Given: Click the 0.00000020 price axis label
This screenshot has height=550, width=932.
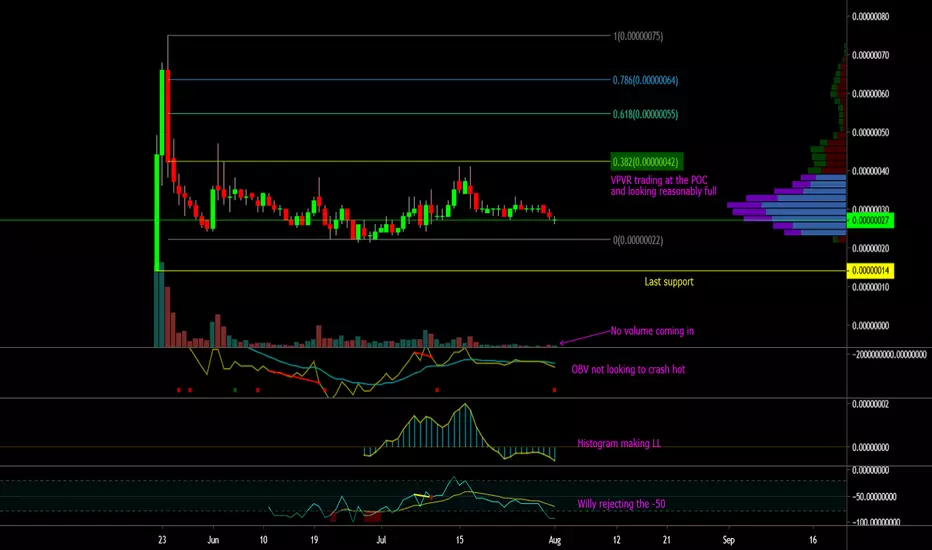Looking at the screenshot, I should click(x=870, y=249).
